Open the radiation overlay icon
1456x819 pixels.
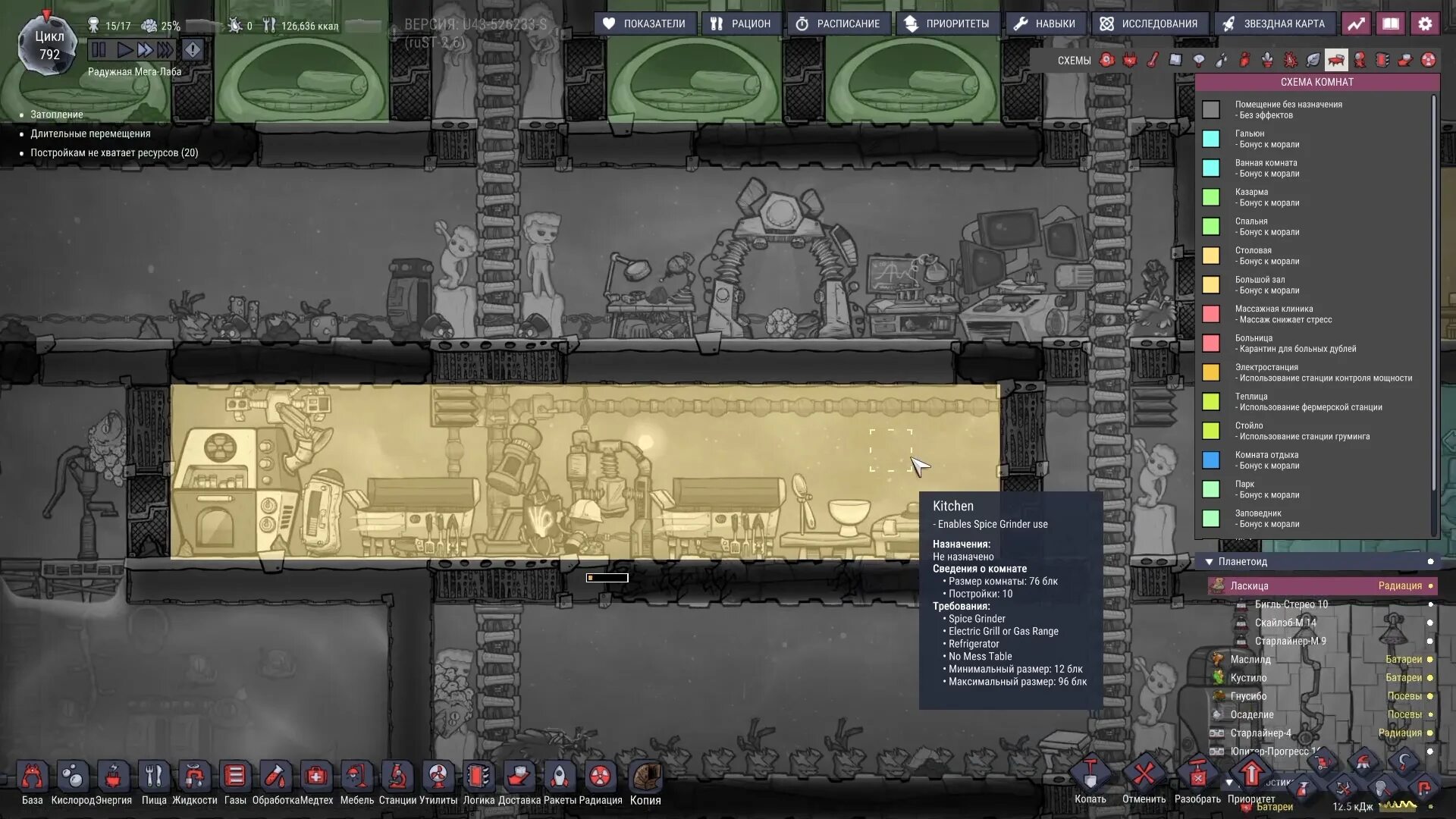pos(1429,60)
